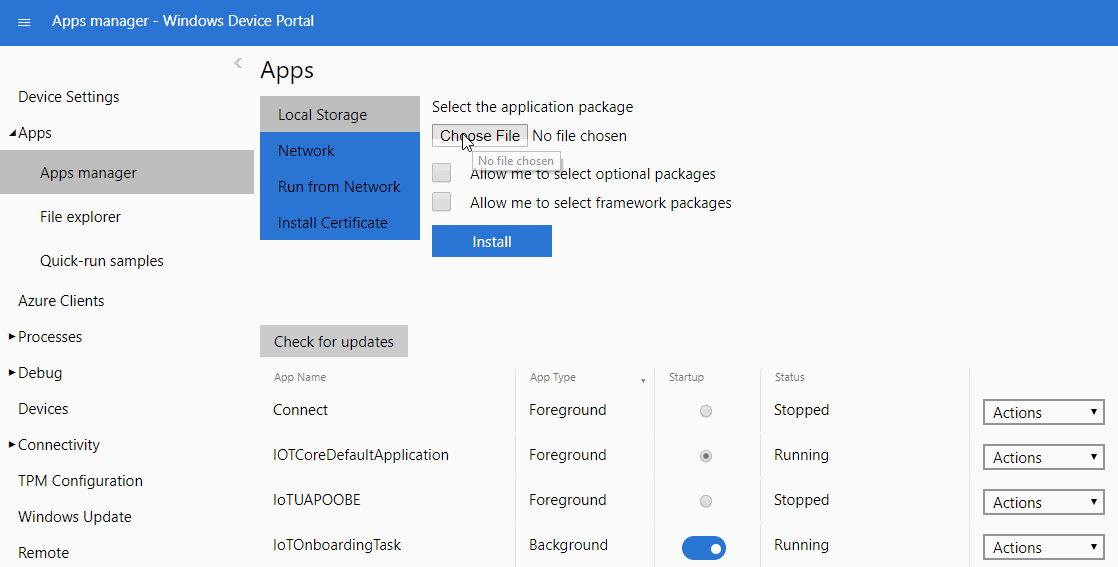Go to File explorer in sidebar
This screenshot has width=1118, height=567.
pos(80,217)
